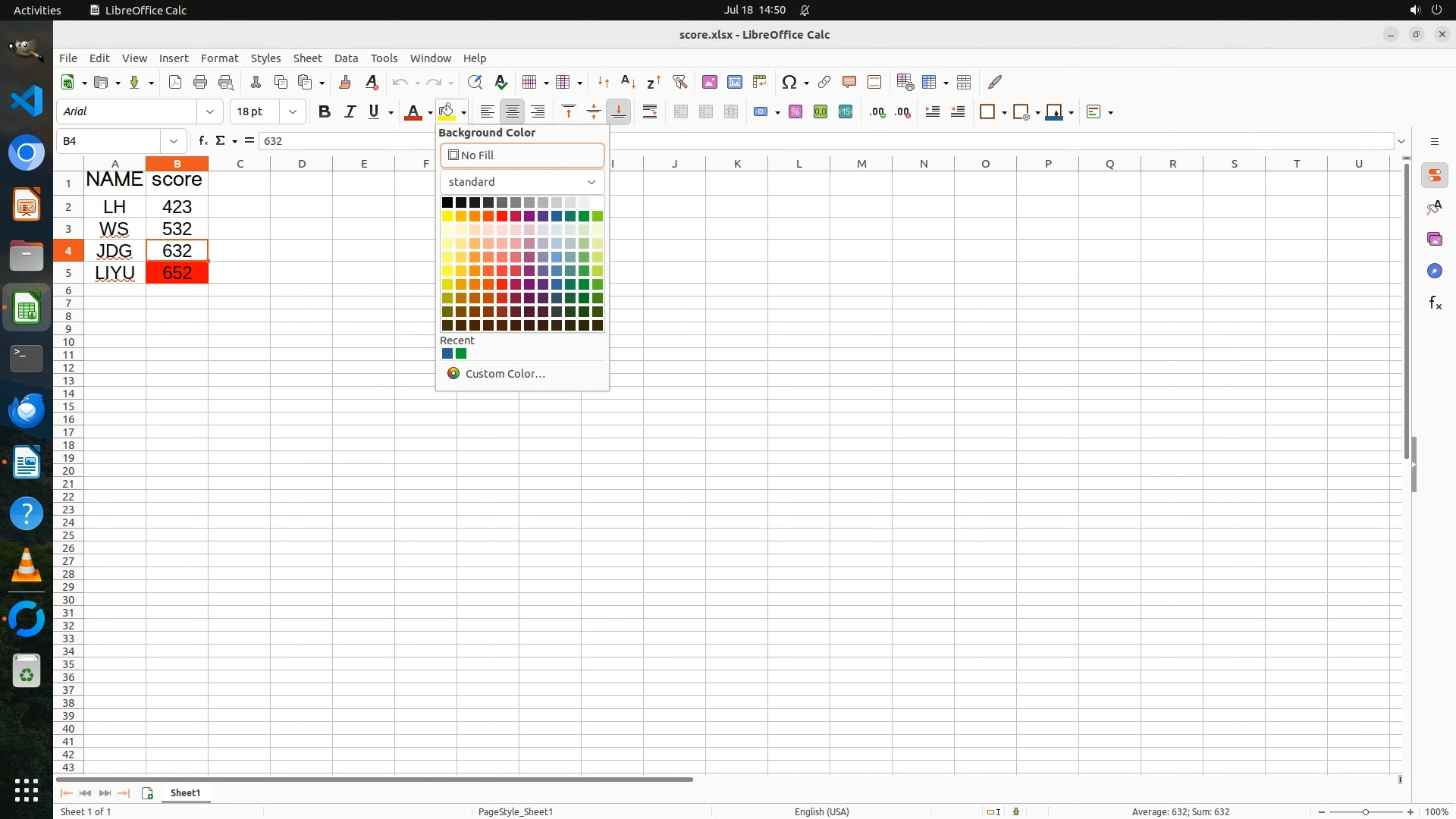Image resolution: width=1456 pixels, height=819 pixels.
Task: Open the Format menu
Action: [x=219, y=58]
